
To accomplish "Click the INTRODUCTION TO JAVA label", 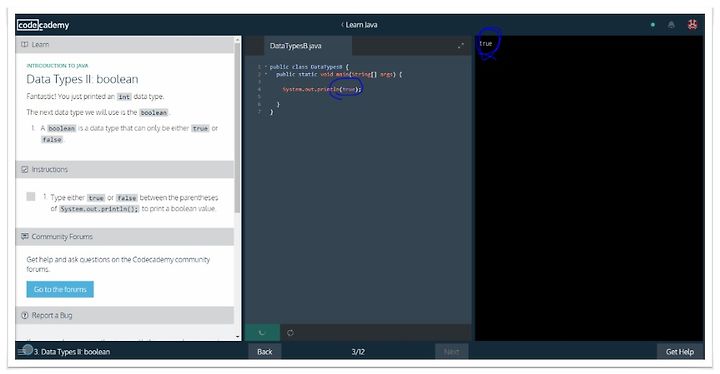I will [57, 66].
